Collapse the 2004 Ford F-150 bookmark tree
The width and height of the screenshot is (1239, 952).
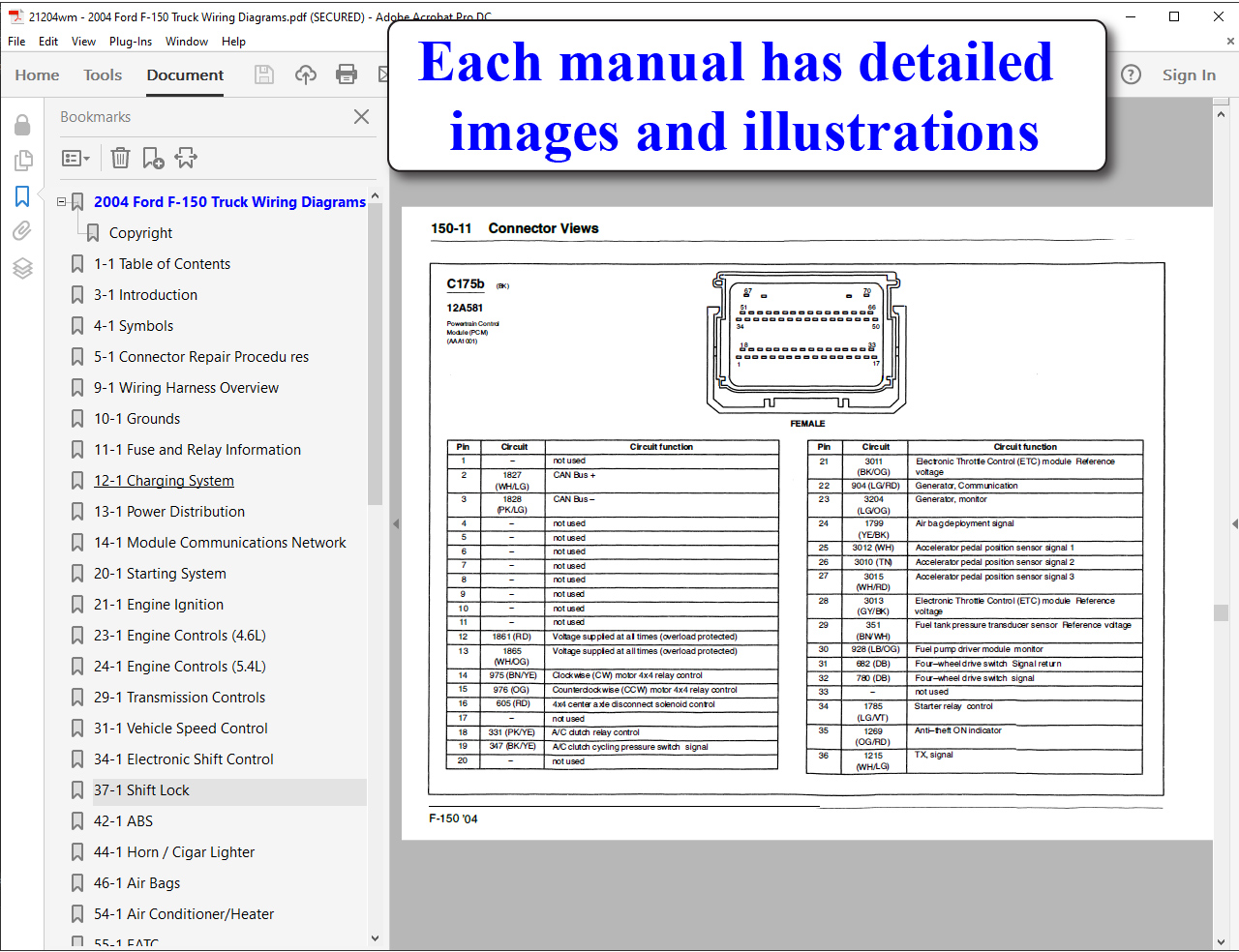pos(62,202)
